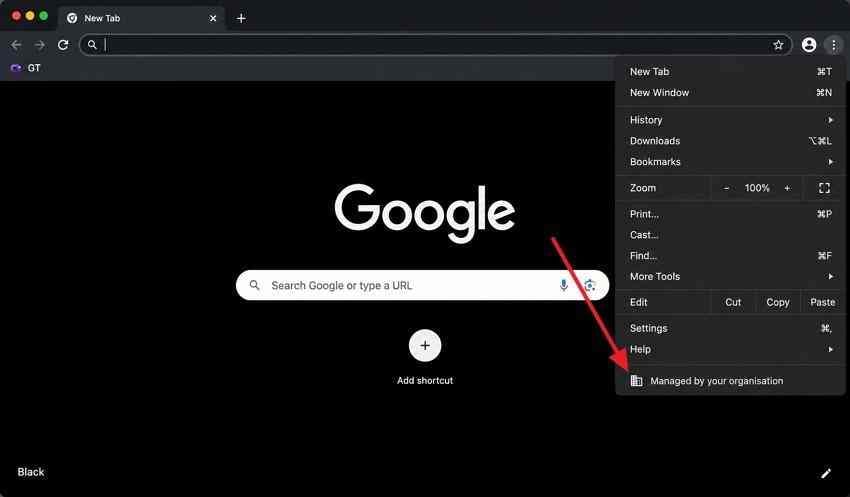Start voice search with microphone icon

click(x=564, y=285)
